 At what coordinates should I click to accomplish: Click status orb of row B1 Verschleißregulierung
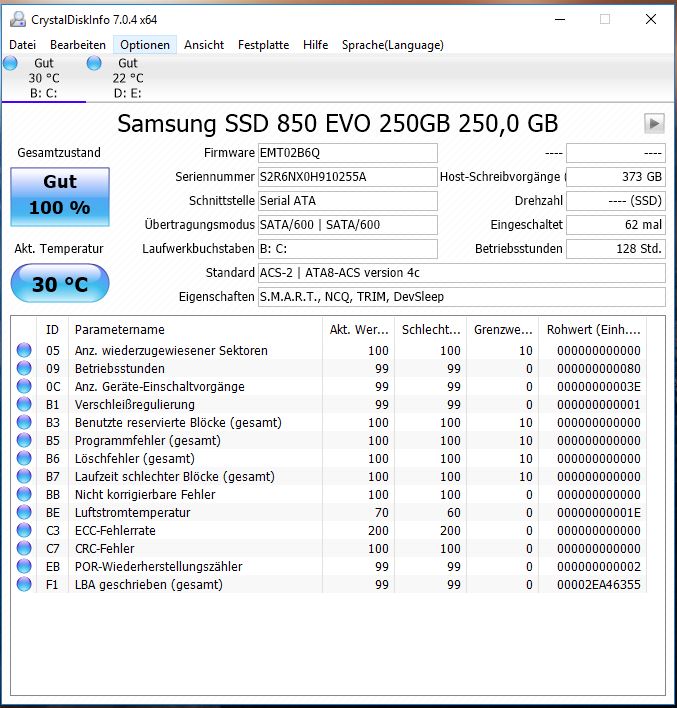(x=24, y=405)
